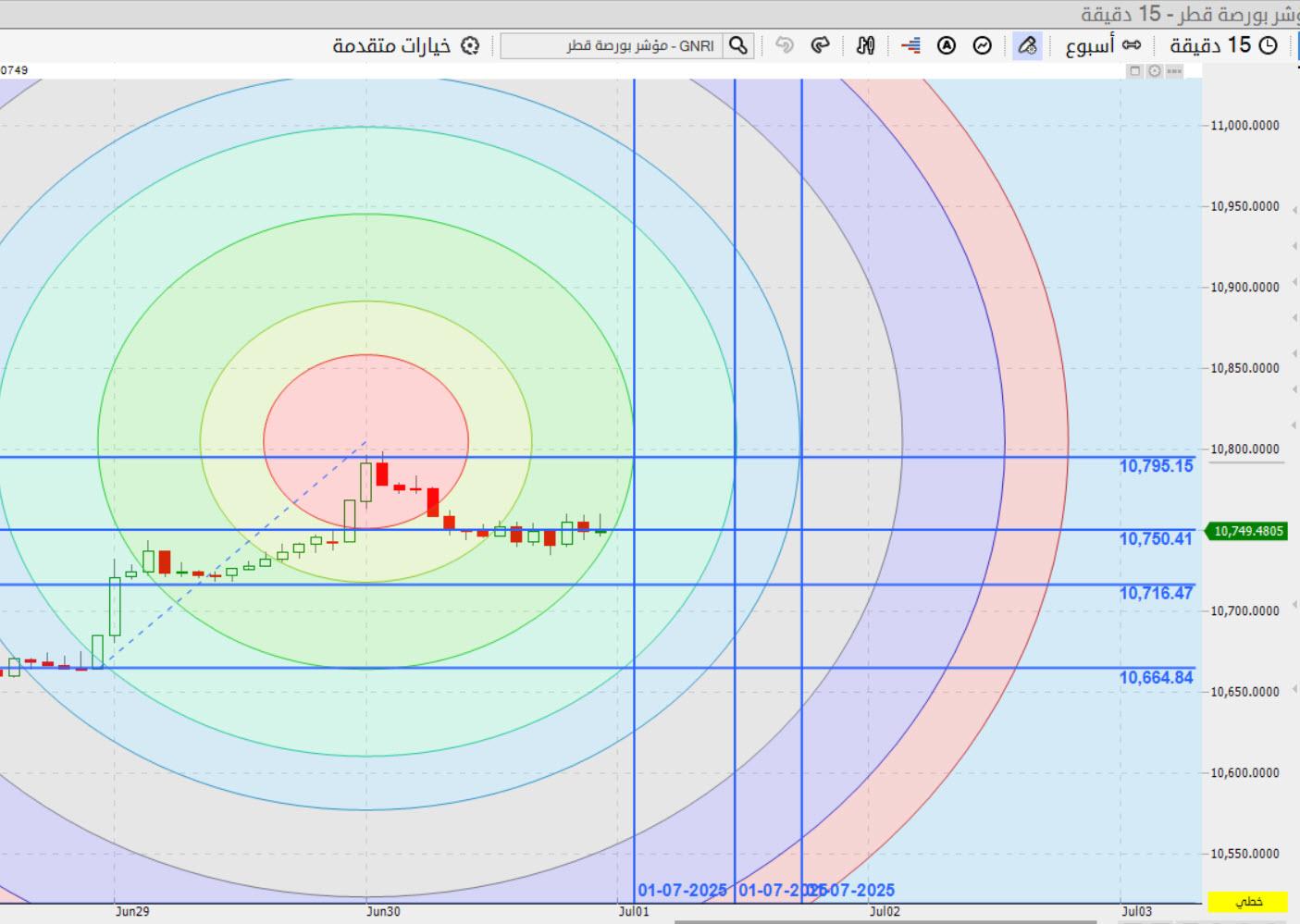Click the circled A annotation icon
1300x924 pixels.
coord(946,45)
